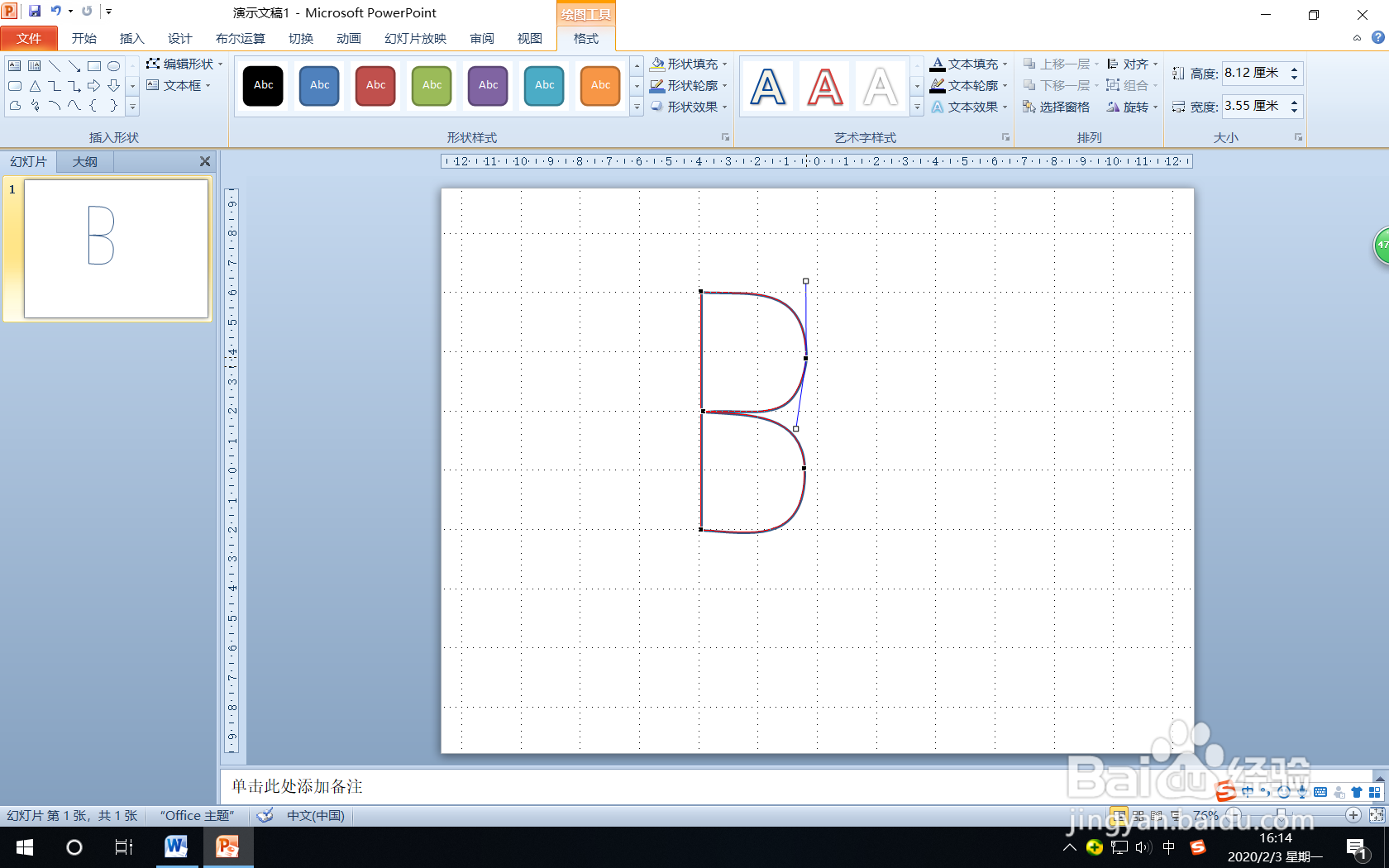This screenshot has width=1389, height=868.
Task: Switch to the Animations (动画) tab
Action: coord(349,38)
